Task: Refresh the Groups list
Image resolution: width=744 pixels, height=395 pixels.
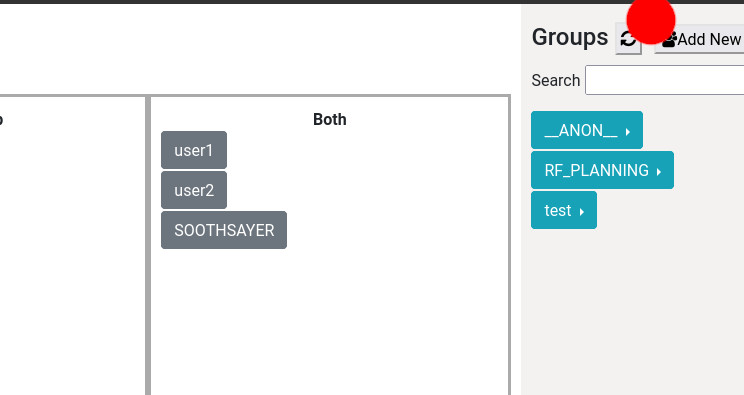Action: click(x=628, y=38)
